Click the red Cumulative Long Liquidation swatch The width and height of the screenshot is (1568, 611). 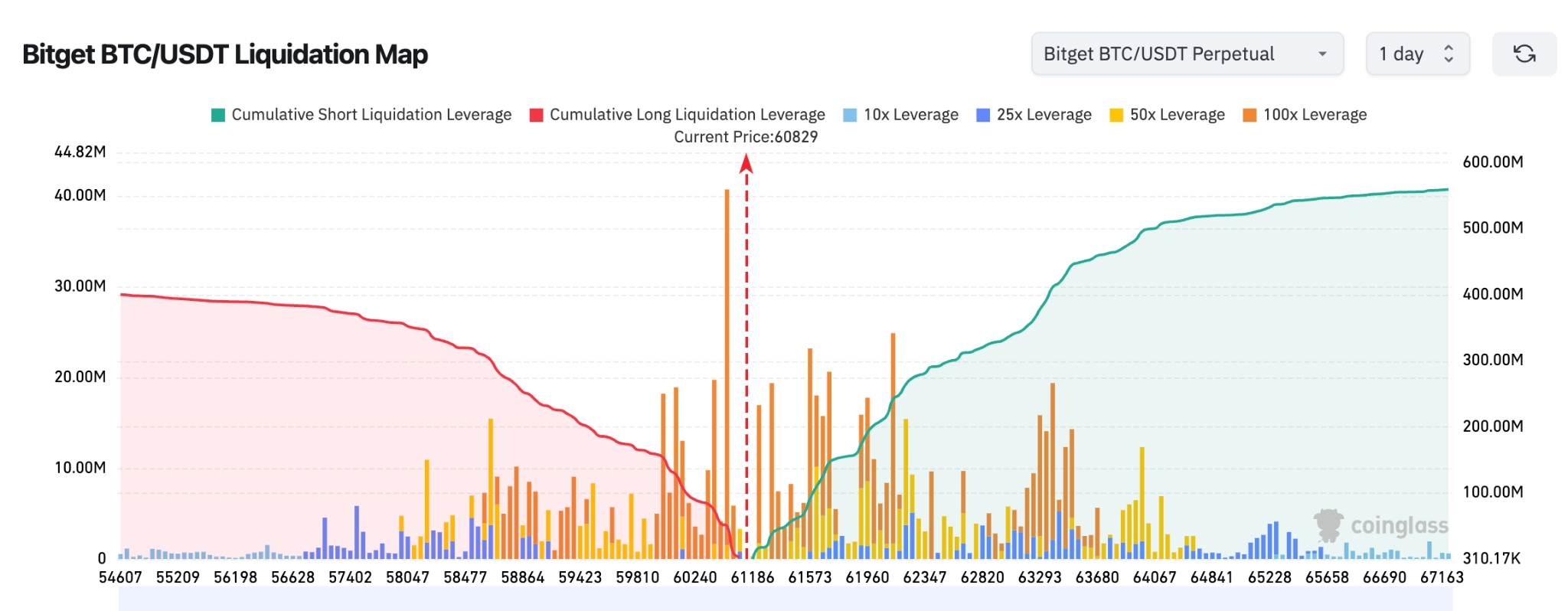click(537, 115)
